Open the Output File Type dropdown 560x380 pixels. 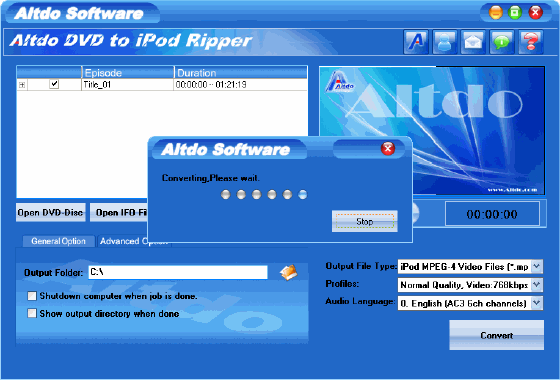[x=537, y=266]
